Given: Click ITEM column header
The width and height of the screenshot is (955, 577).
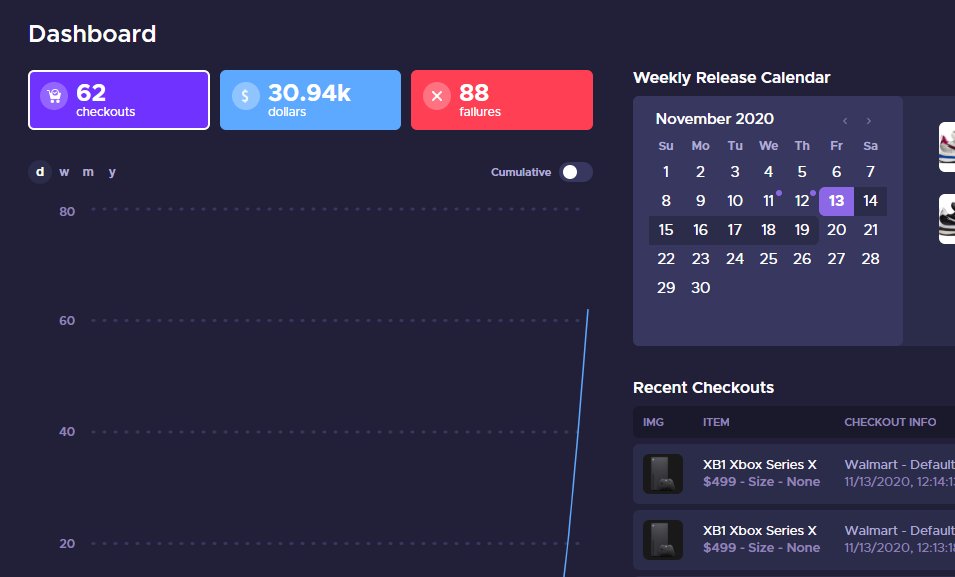Looking at the screenshot, I should pyautogui.click(x=716, y=422).
